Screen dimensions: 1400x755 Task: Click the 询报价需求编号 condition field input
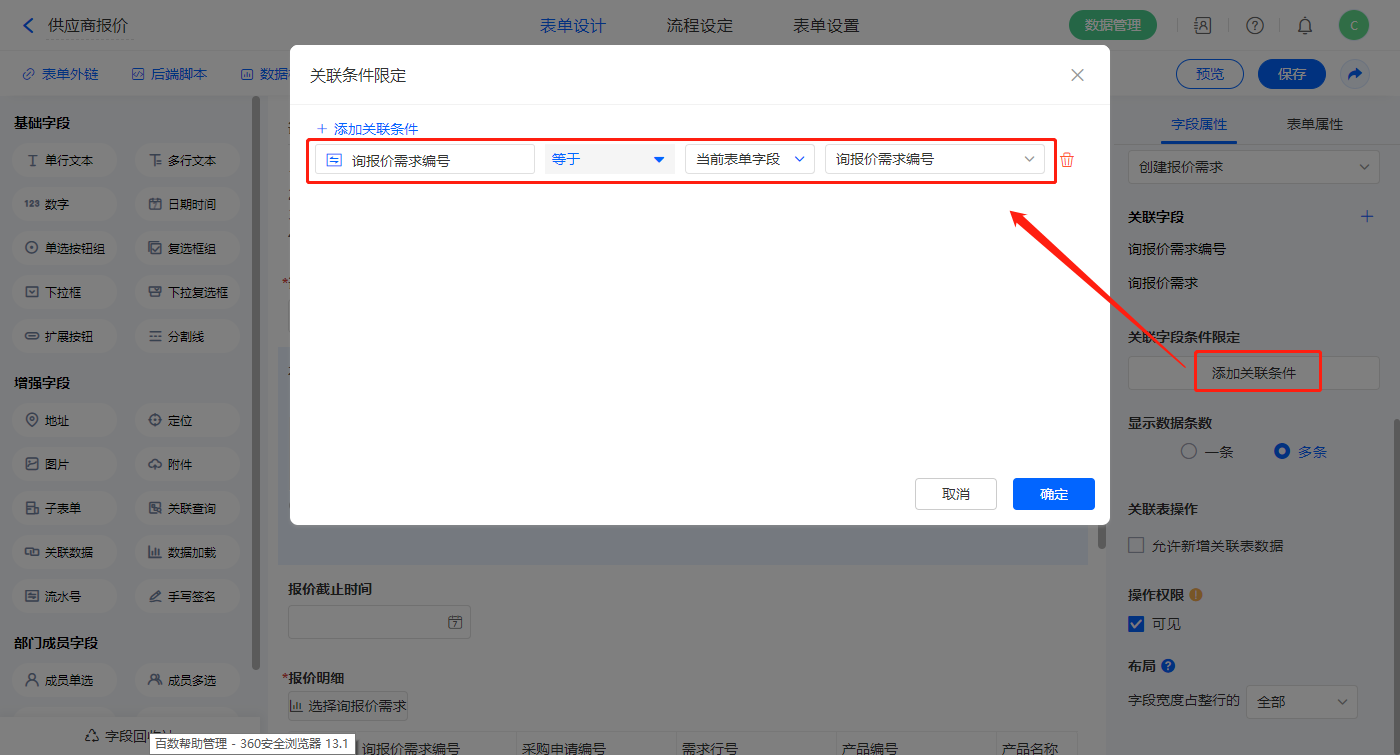tap(425, 160)
